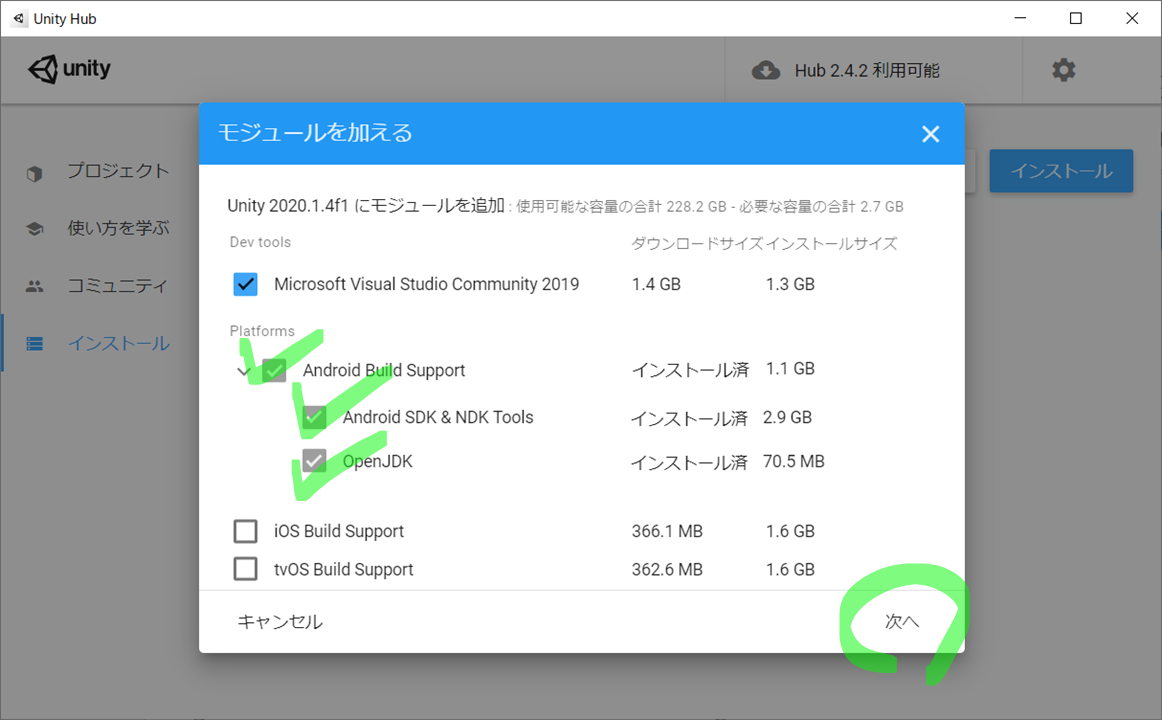Click the 366.1 MB iOS download size
The height and width of the screenshot is (720, 1162).
667,531
